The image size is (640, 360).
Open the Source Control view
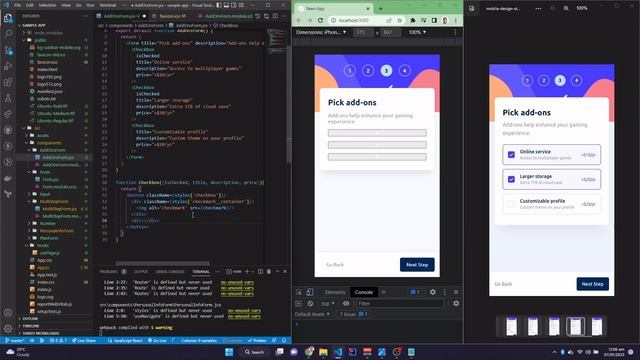pos(8,50)
